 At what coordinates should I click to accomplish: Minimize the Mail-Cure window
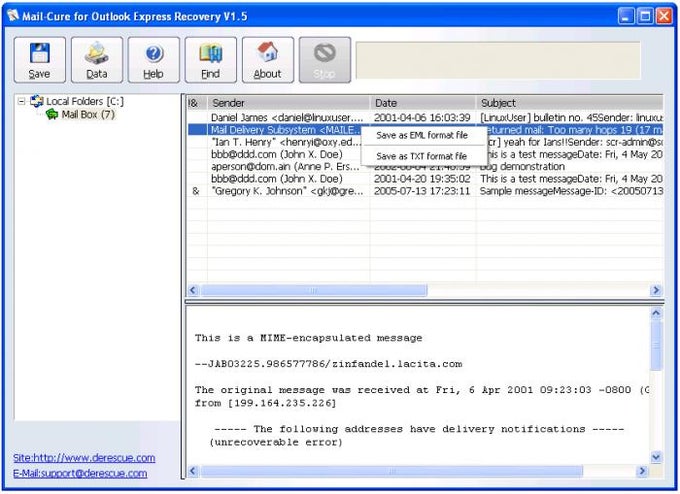(x=626, y=16)
